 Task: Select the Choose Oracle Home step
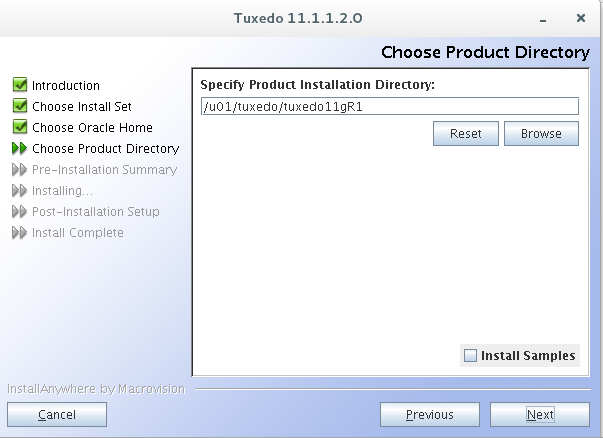tap(92, 128)
